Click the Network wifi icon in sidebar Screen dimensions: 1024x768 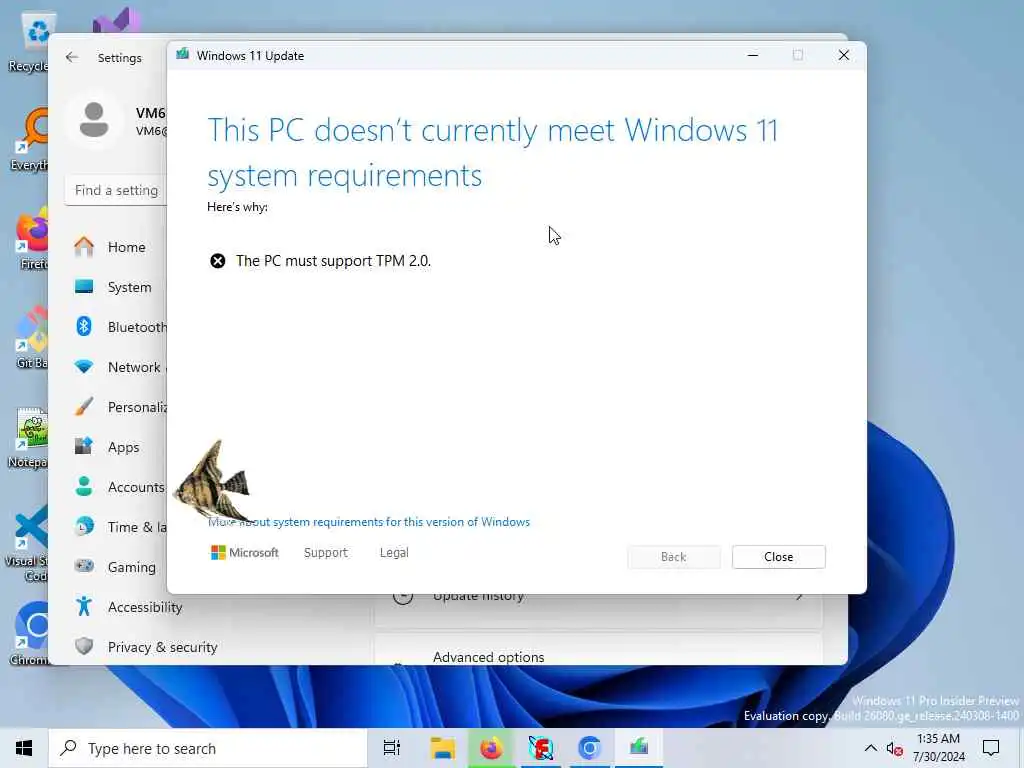pyautogui.click(x=84, y=367)
